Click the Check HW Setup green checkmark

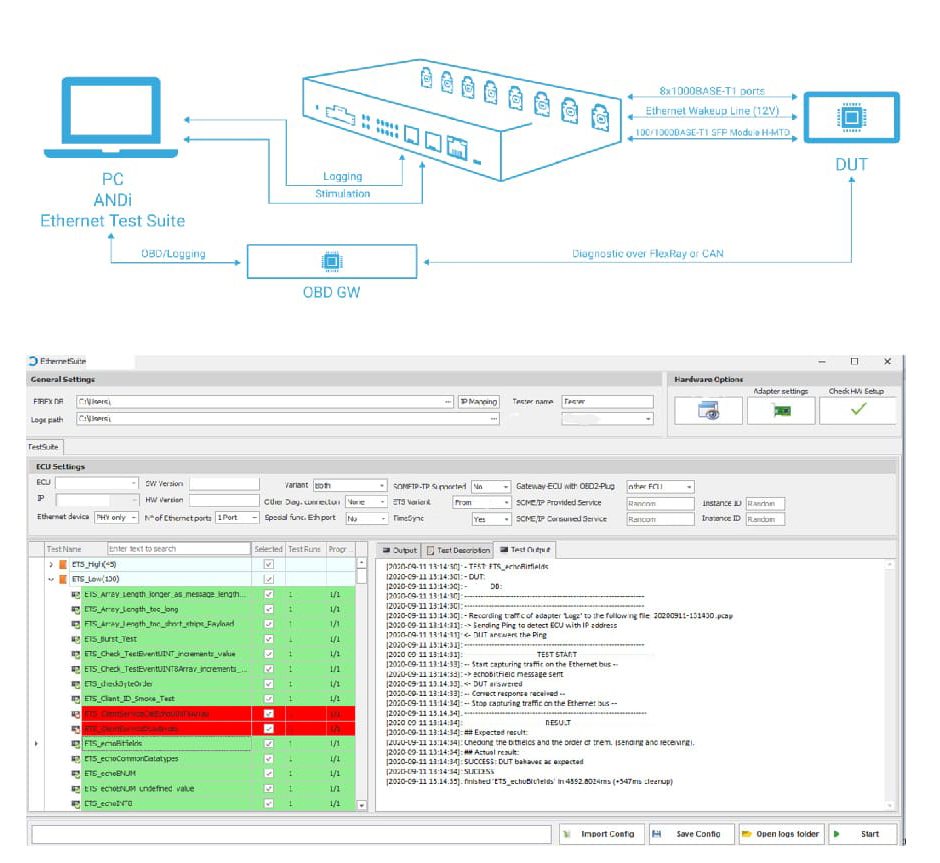(x=858, y=409)
